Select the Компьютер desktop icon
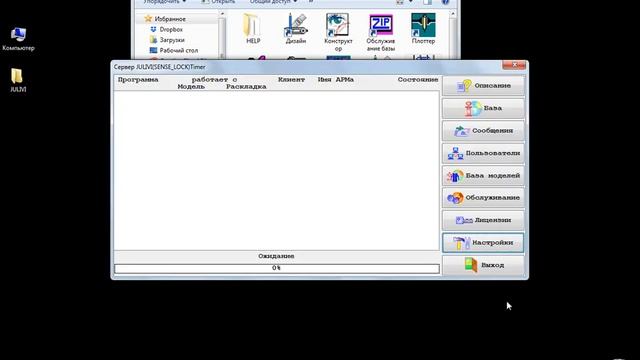 [x=18, y=39]
